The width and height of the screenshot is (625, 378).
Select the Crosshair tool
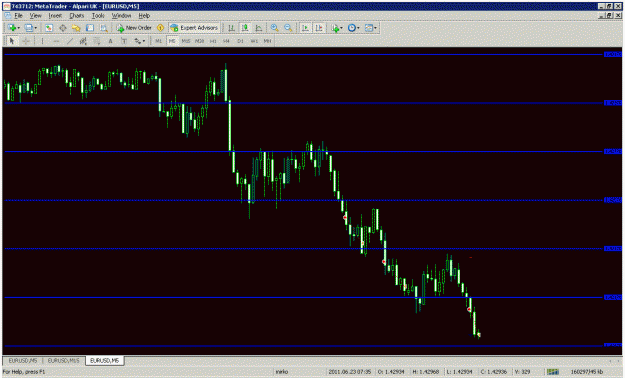point(26,41)
